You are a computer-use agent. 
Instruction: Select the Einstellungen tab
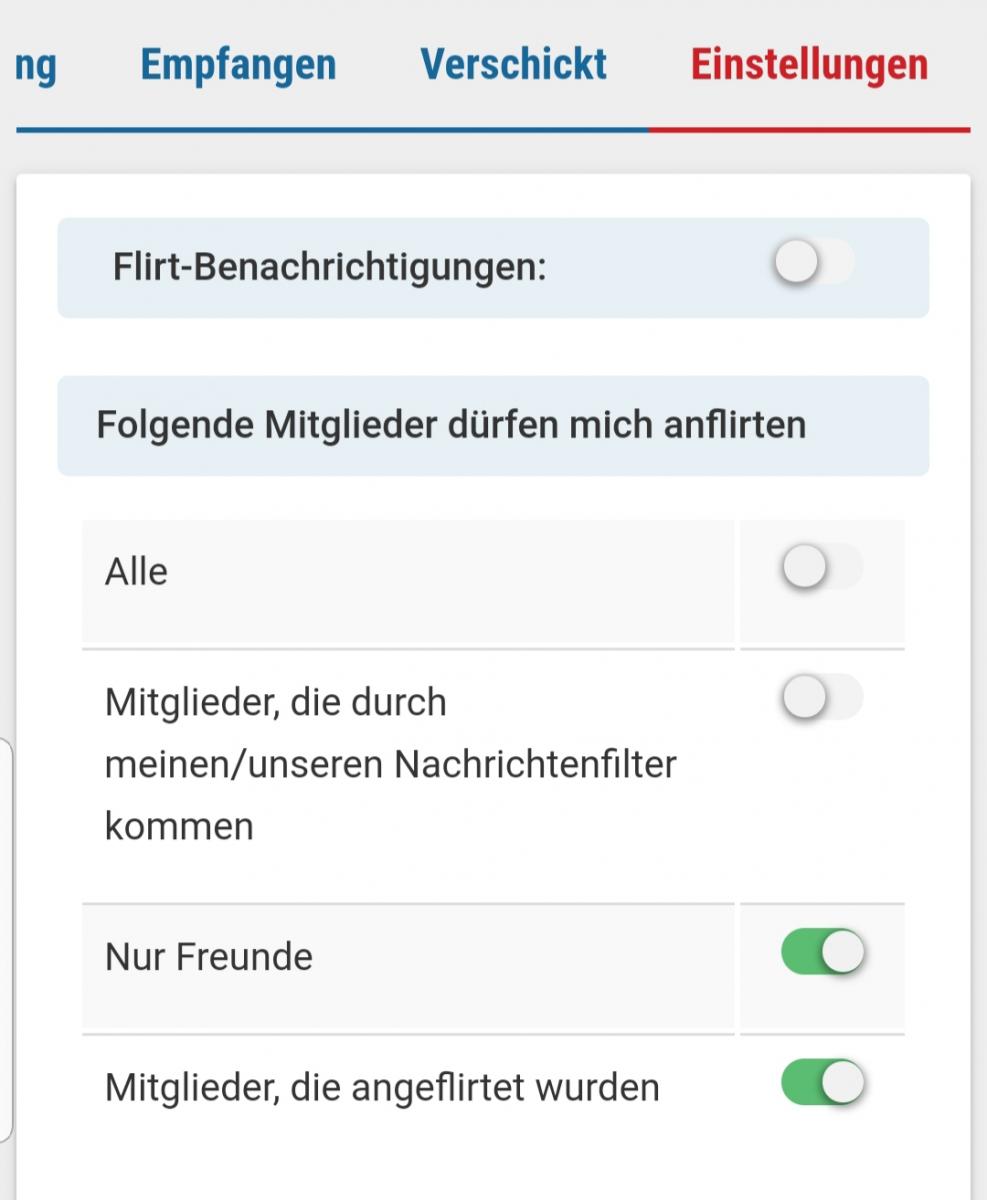pos(809,65)
